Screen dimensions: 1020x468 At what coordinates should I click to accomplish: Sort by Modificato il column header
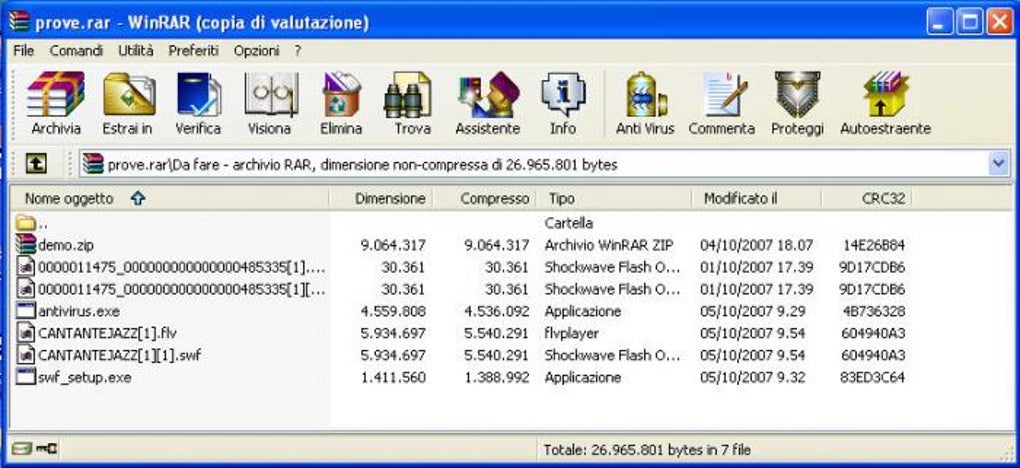[756, 199]
